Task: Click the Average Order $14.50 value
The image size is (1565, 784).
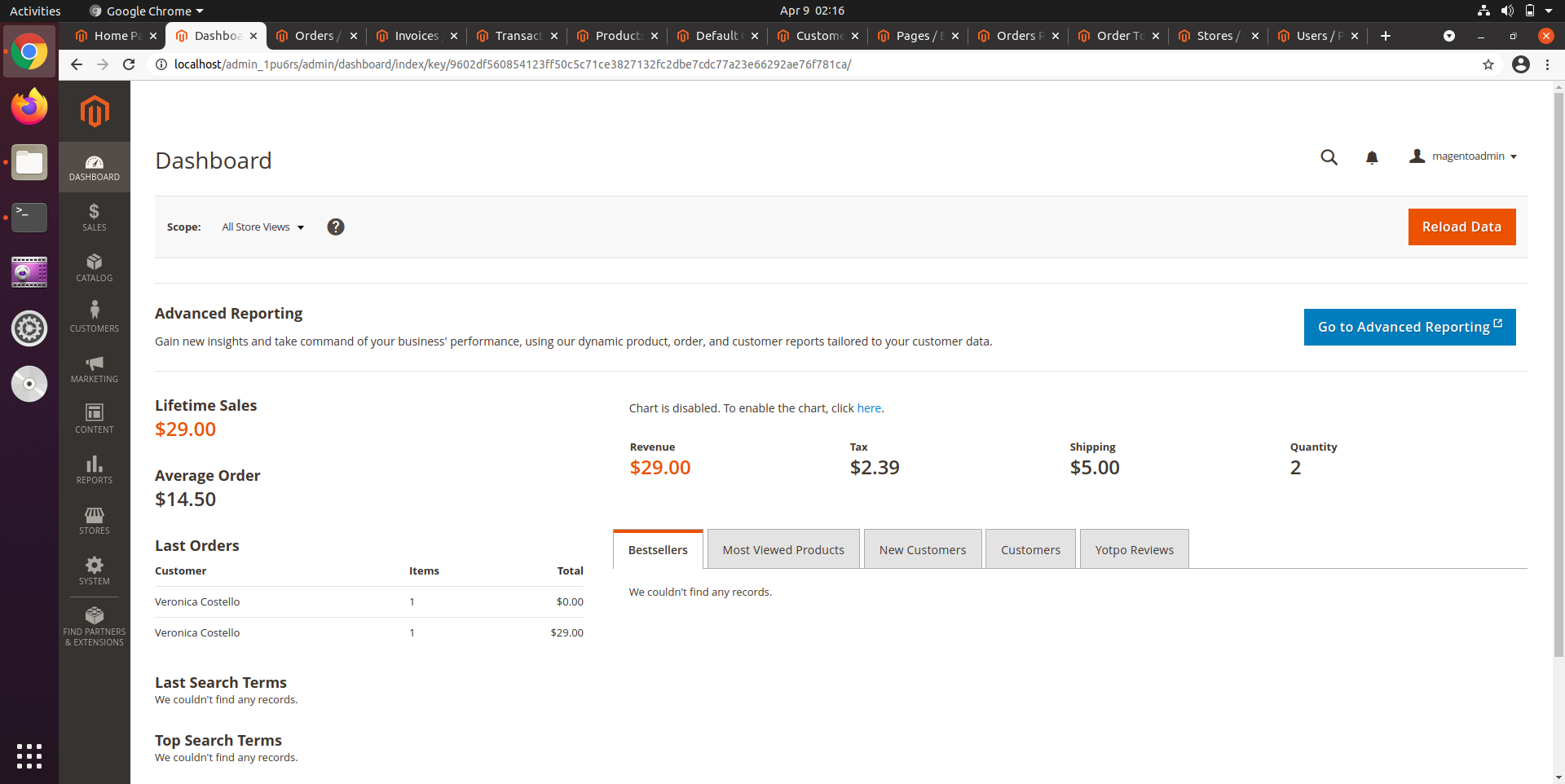Action: pos(186,500)
